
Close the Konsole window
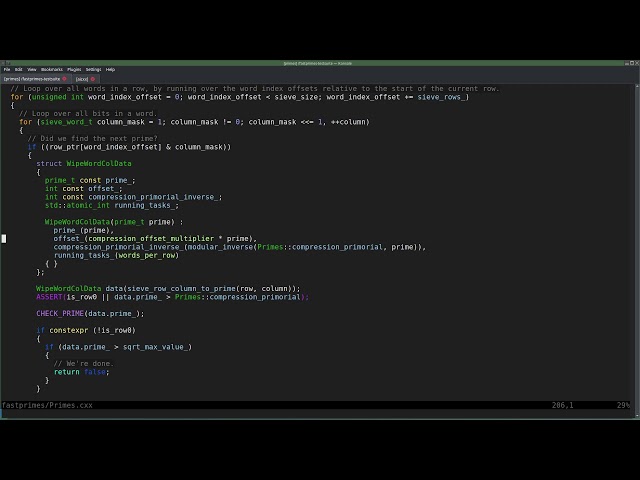pyautogui.click(x=637, y=63)
